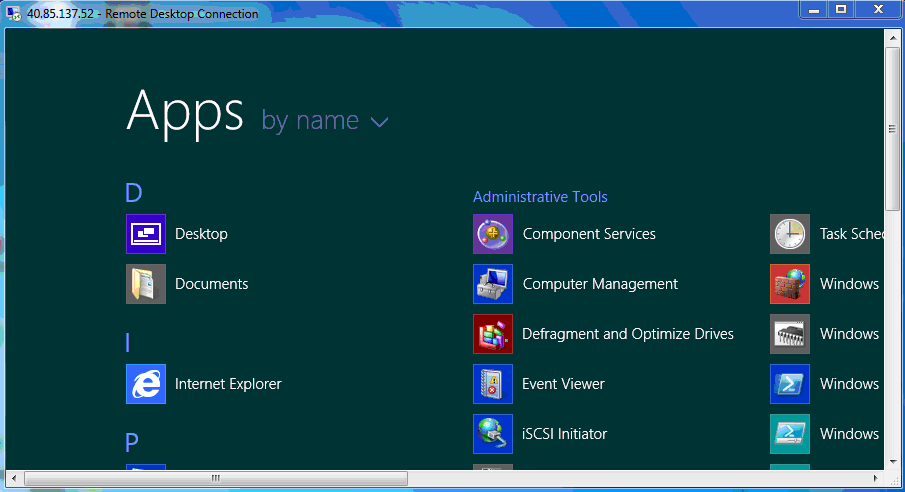Open Event Viewer icon
Screen dimensions: 905x492
[493, 384]
